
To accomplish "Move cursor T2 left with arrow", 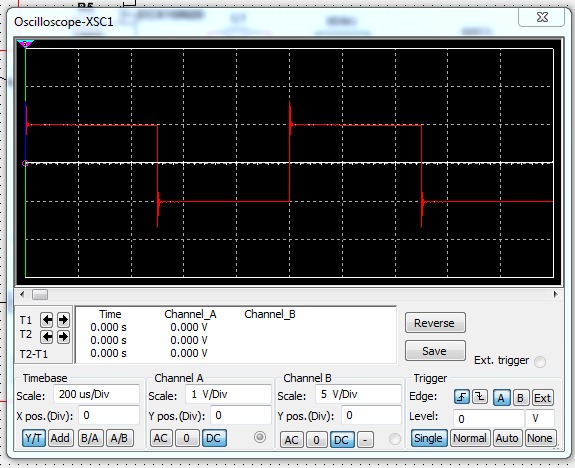I will click(x=47, y=336).
